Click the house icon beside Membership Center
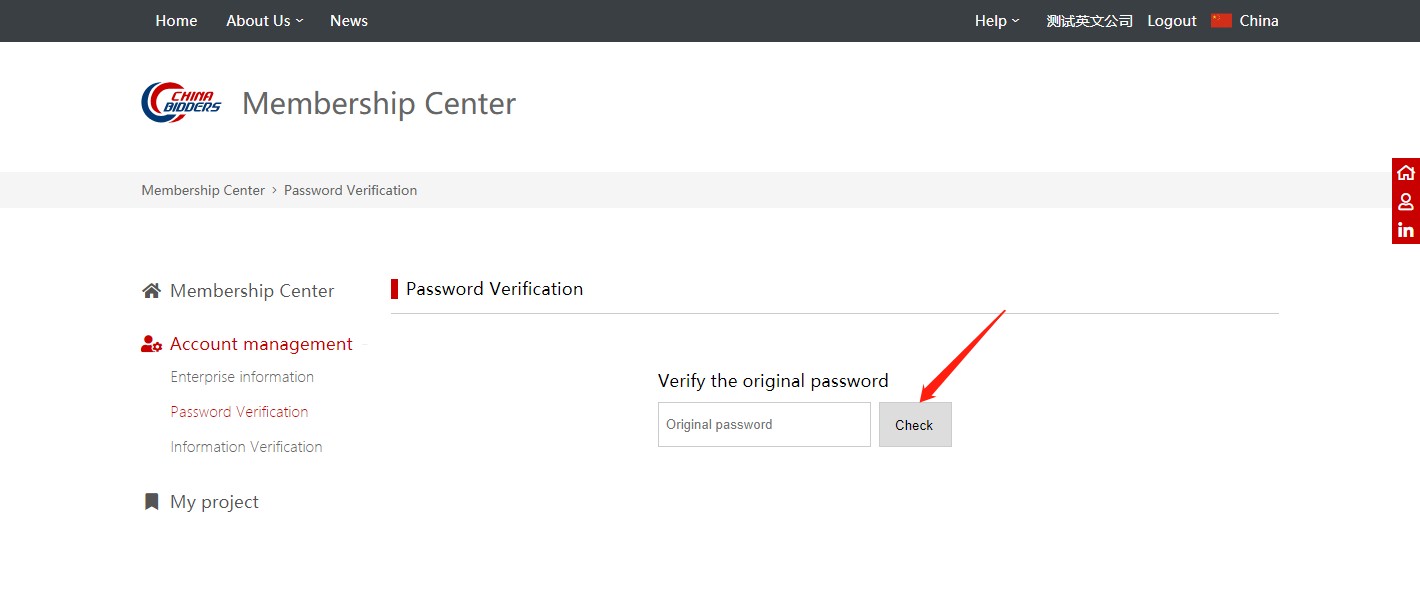 (151, 291)
